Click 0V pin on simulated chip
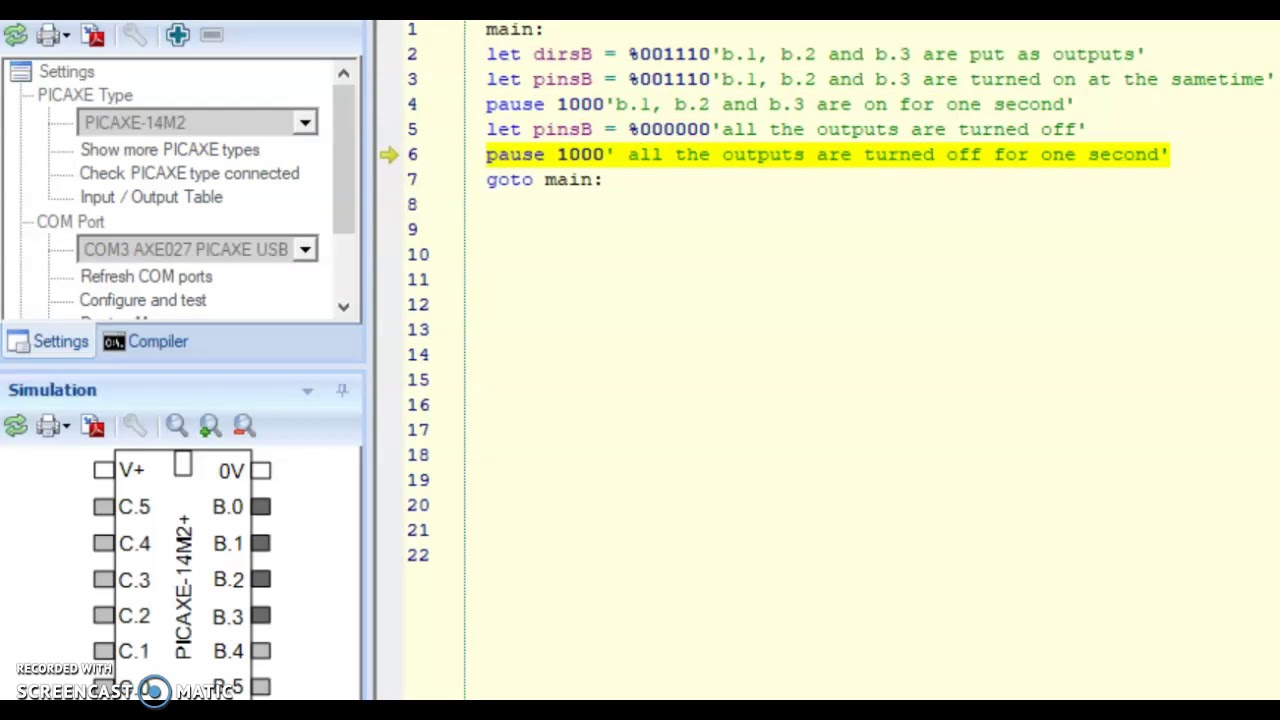This screenshot has height=720, width=1280. click(x=261, y=470)
